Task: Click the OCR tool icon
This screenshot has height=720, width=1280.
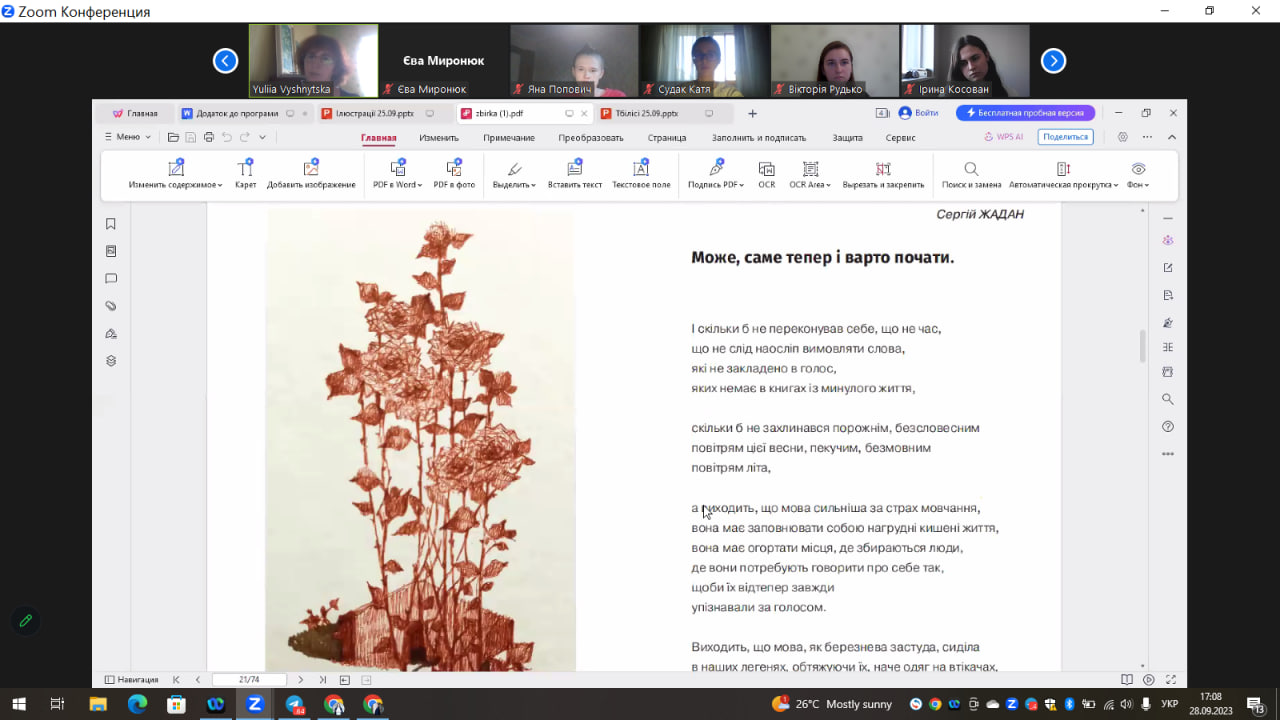Action: (x=766, y=170)
